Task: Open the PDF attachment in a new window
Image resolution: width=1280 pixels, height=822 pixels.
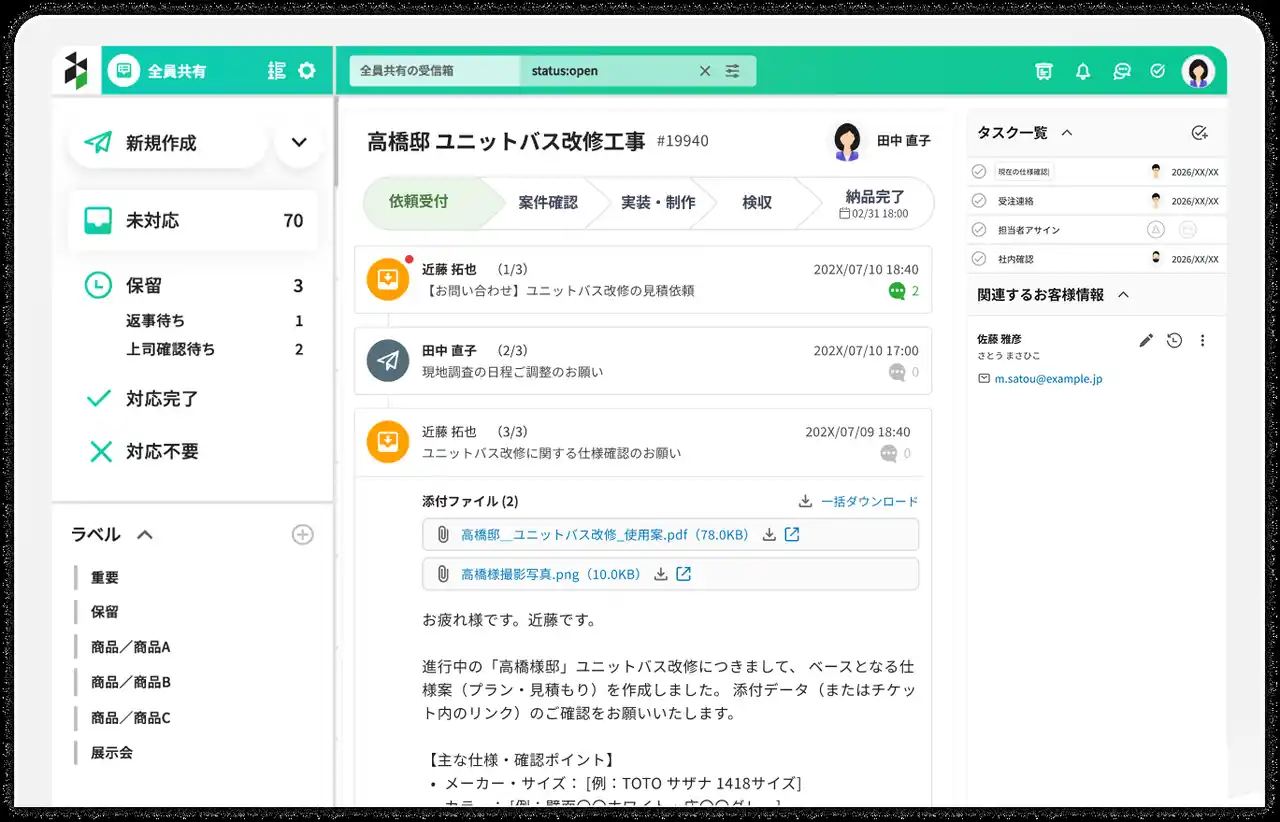Action: 792,535
